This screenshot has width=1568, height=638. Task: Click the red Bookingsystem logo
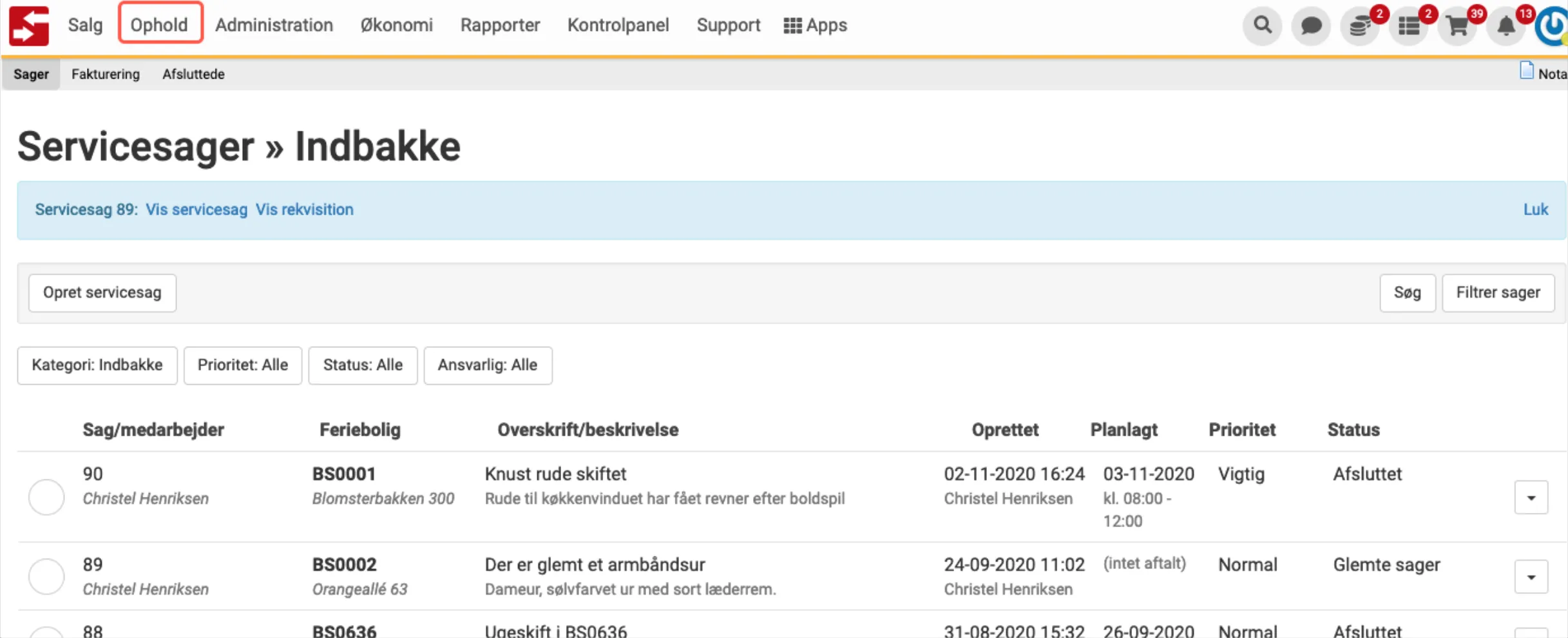pos(28,25)
